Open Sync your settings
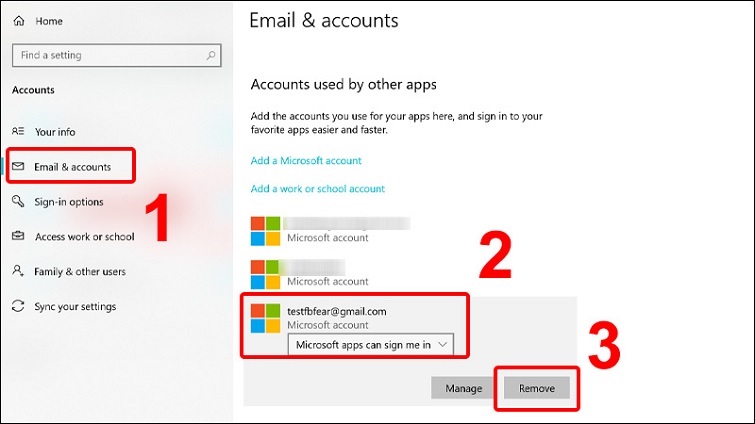The width and height of the screenshot is (755, 424). [75, 307]
